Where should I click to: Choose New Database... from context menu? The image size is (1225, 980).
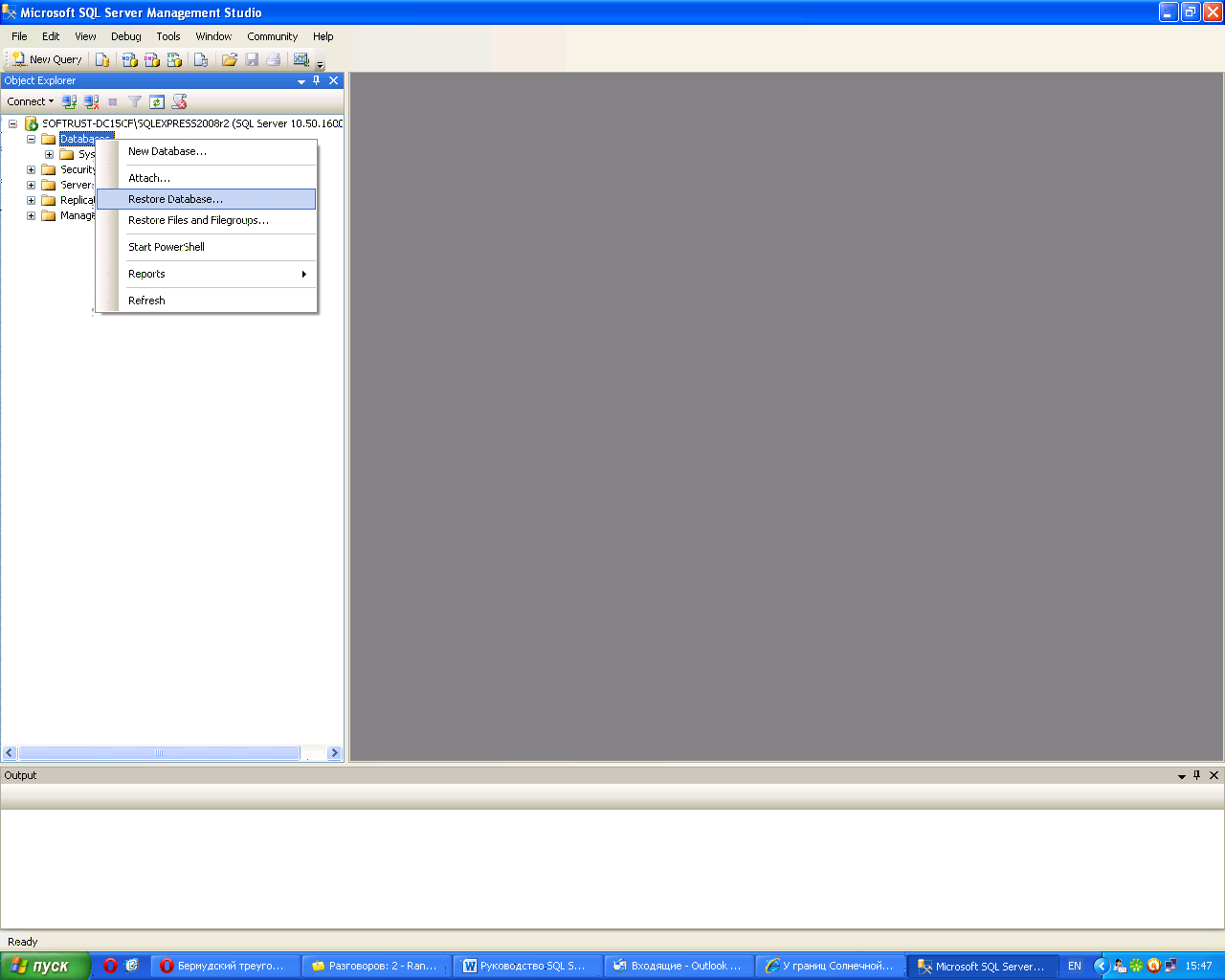click(x=207, y=151)
